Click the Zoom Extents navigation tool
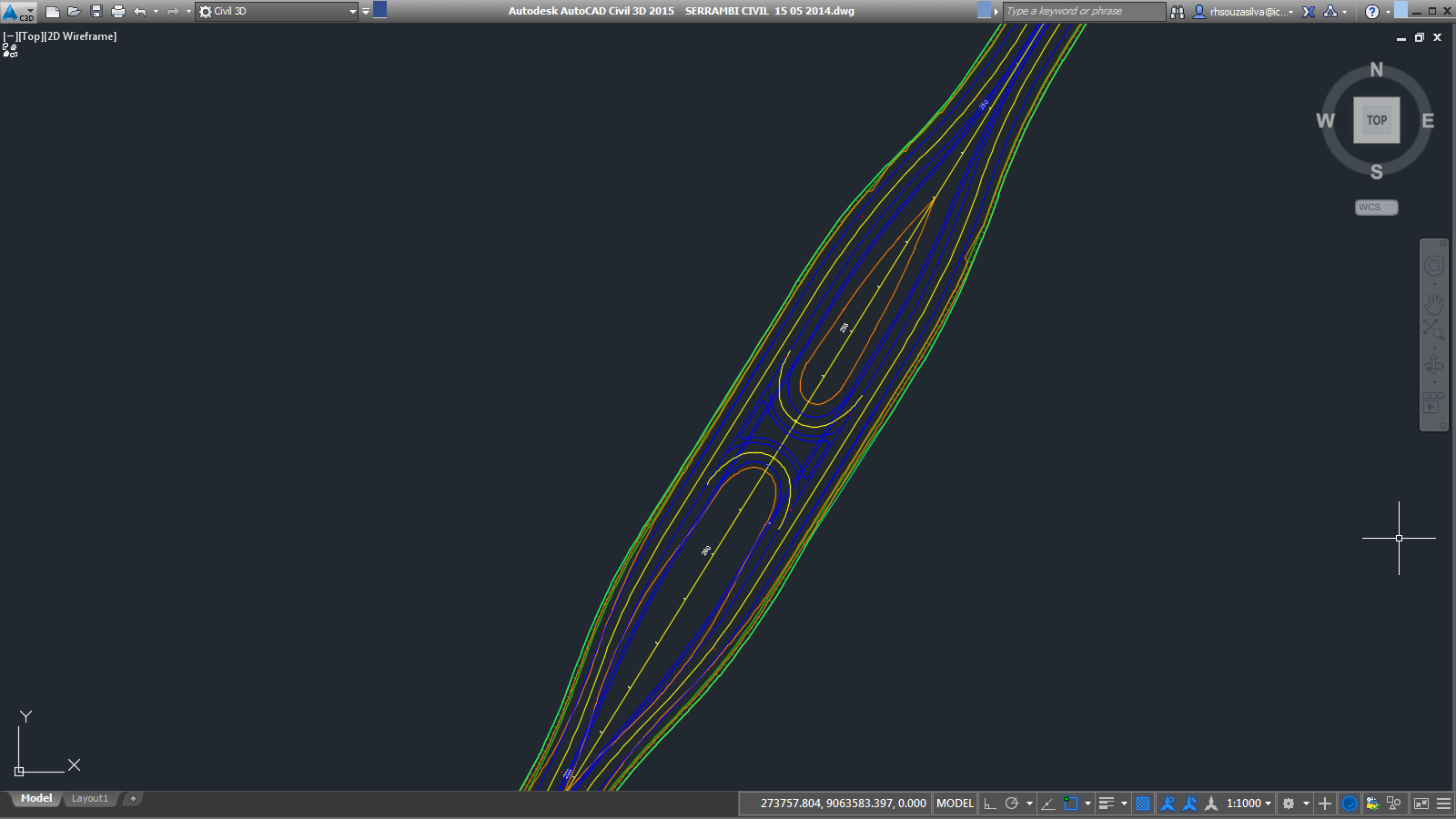1456x819 pixels. tap(1434, 329)
